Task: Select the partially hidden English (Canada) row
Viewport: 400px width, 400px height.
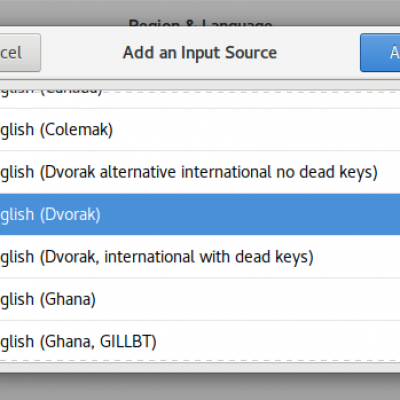Action: [200, 99]
